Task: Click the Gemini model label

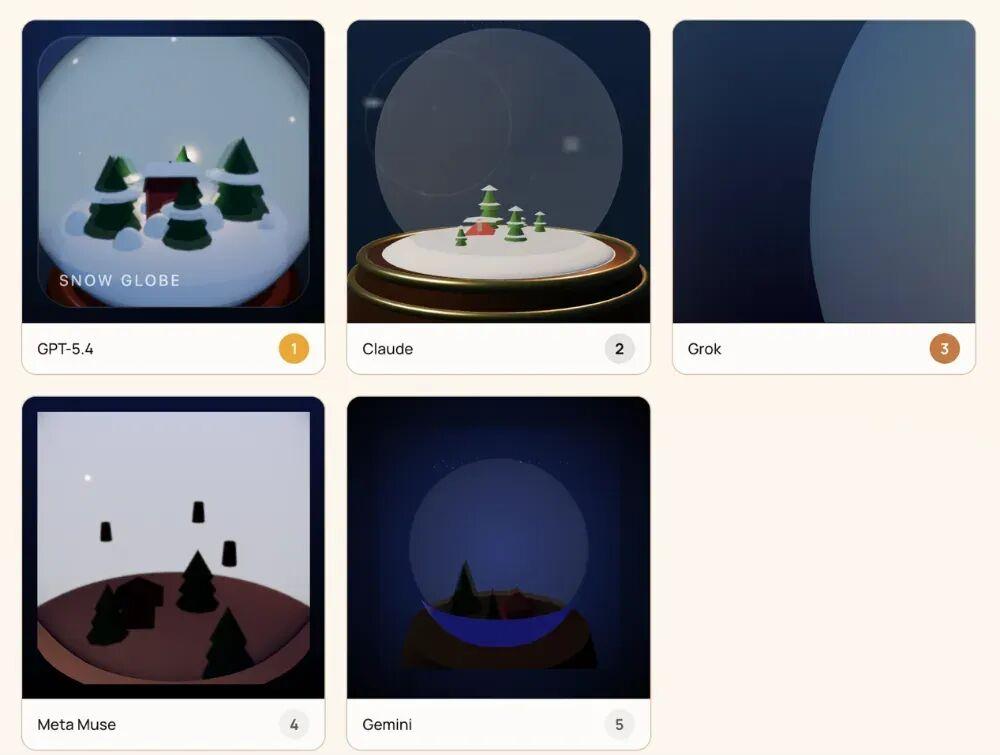Action: click(x=387, y=724)
